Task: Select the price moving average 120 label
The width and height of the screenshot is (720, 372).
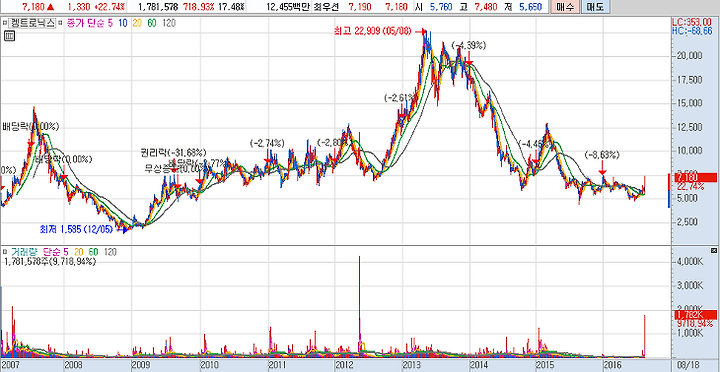Action: coord(169,23)
